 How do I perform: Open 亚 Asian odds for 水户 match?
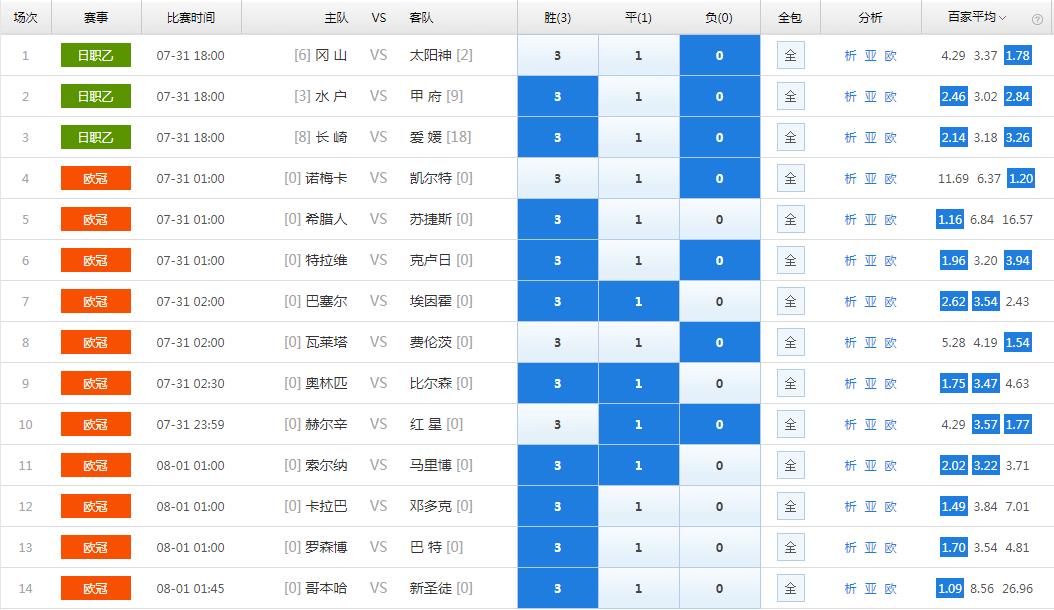[870, 97]
